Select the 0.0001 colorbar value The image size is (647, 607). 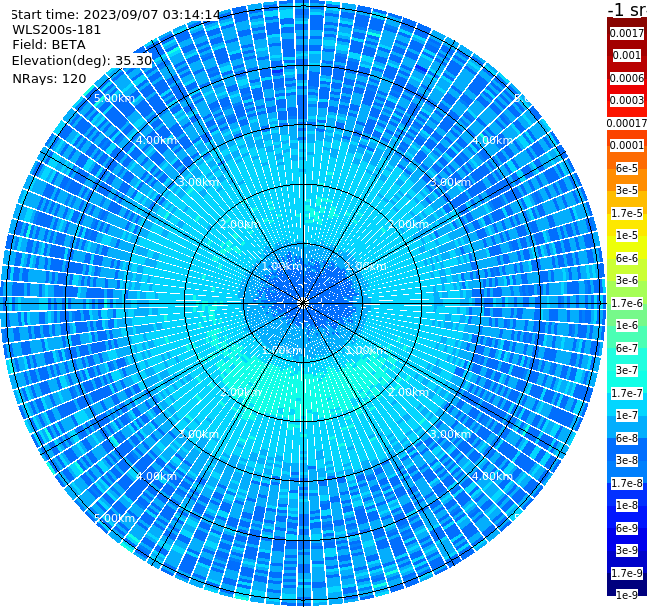click(x=627, y=145)
